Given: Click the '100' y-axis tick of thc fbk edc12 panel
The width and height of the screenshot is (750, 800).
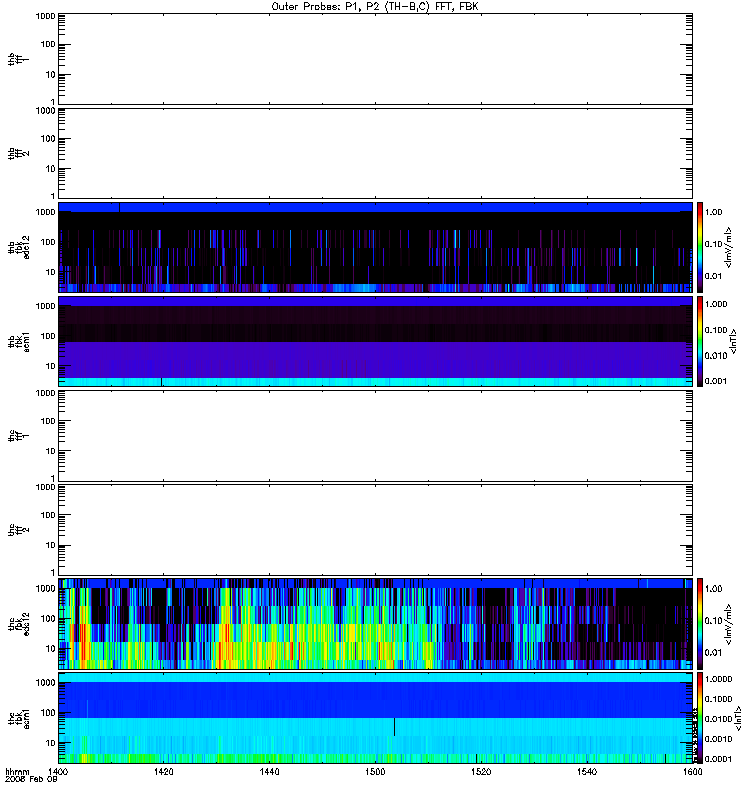Looking at the screenshot, I should [x=48, y=618].
